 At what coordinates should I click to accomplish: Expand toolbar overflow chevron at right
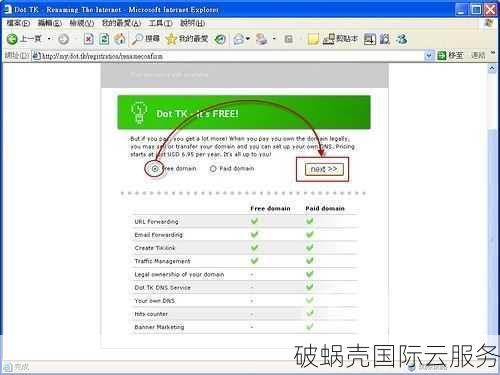[x=493, y=53]
